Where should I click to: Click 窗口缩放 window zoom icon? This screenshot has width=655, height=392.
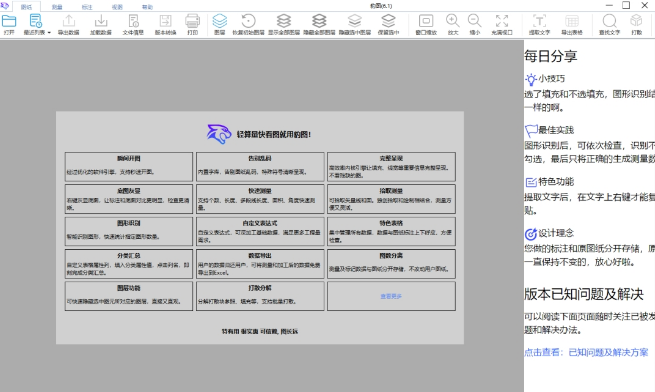point(426,21)
